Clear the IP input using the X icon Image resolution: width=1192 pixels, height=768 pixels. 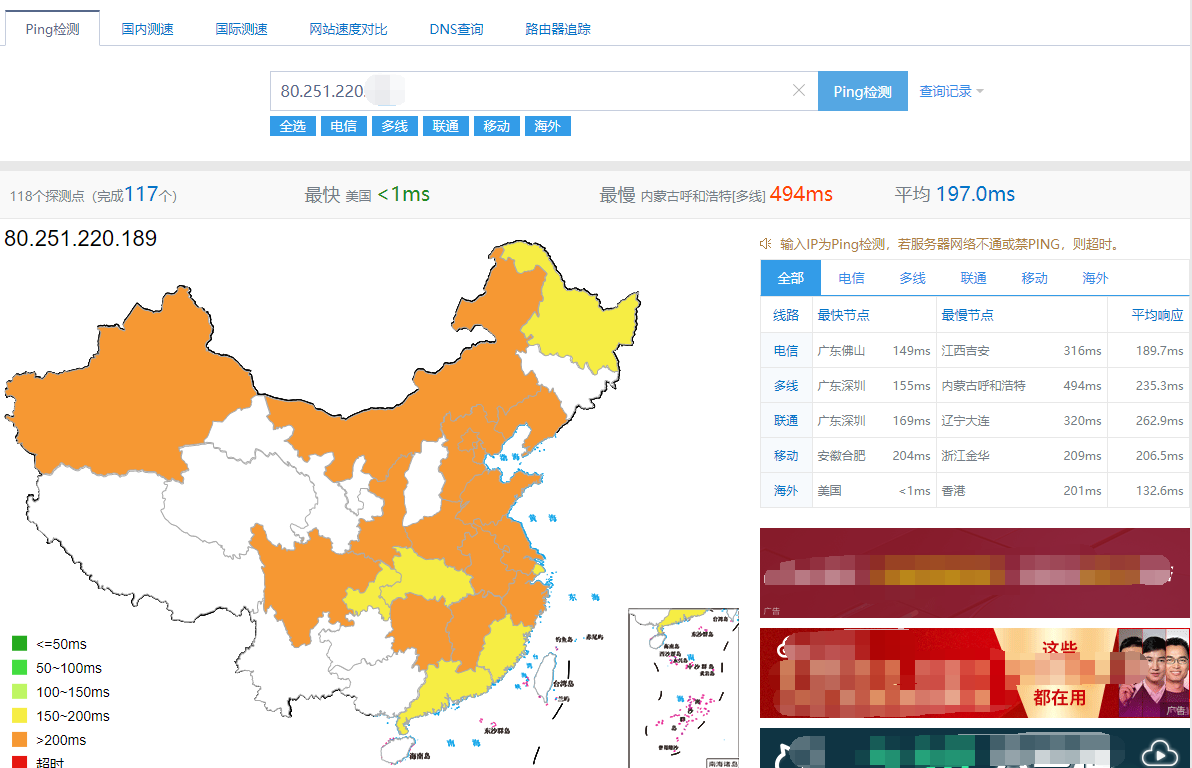799,90
